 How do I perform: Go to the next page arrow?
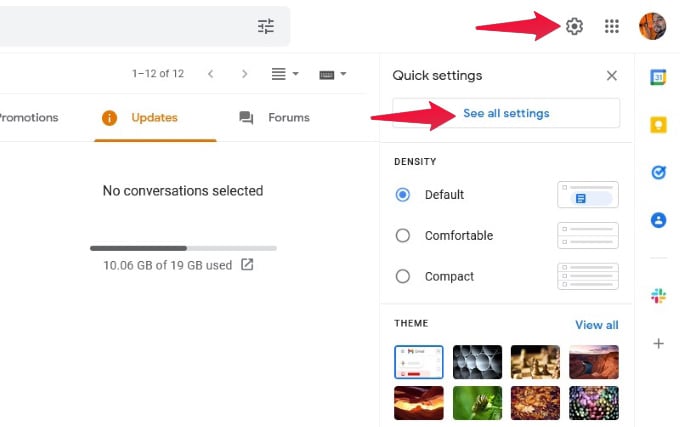tap(245, 74)
